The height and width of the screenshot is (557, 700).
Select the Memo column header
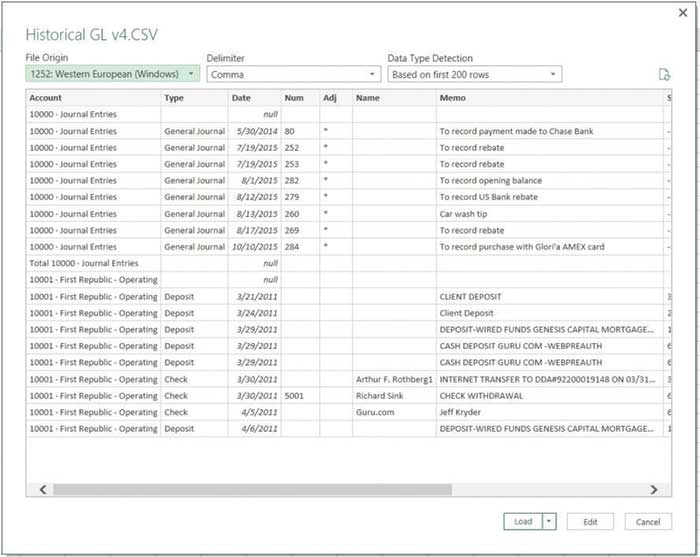point(549,98)
